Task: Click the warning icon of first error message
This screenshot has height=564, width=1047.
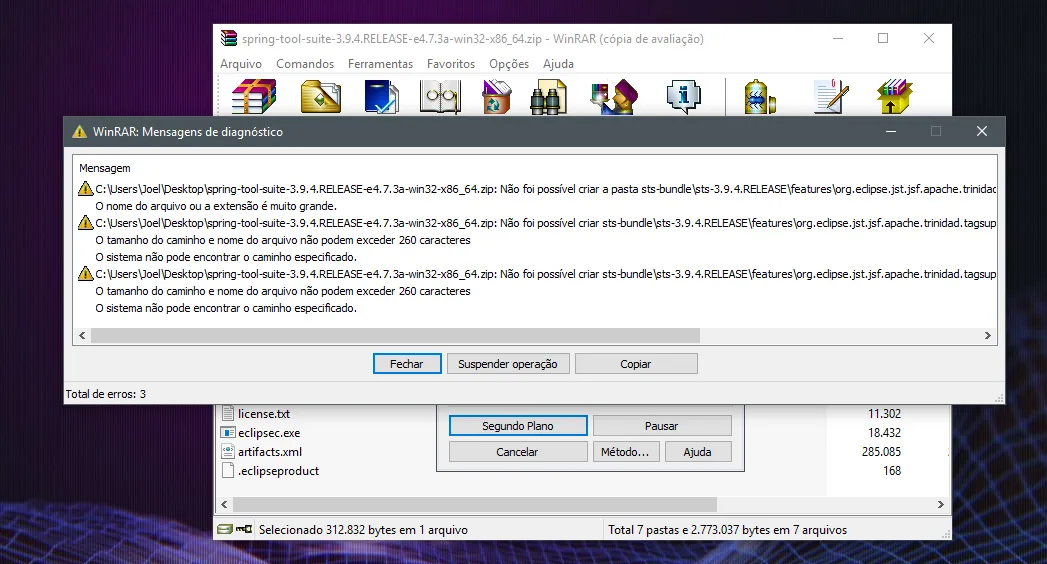Action: tap(85, 189)
